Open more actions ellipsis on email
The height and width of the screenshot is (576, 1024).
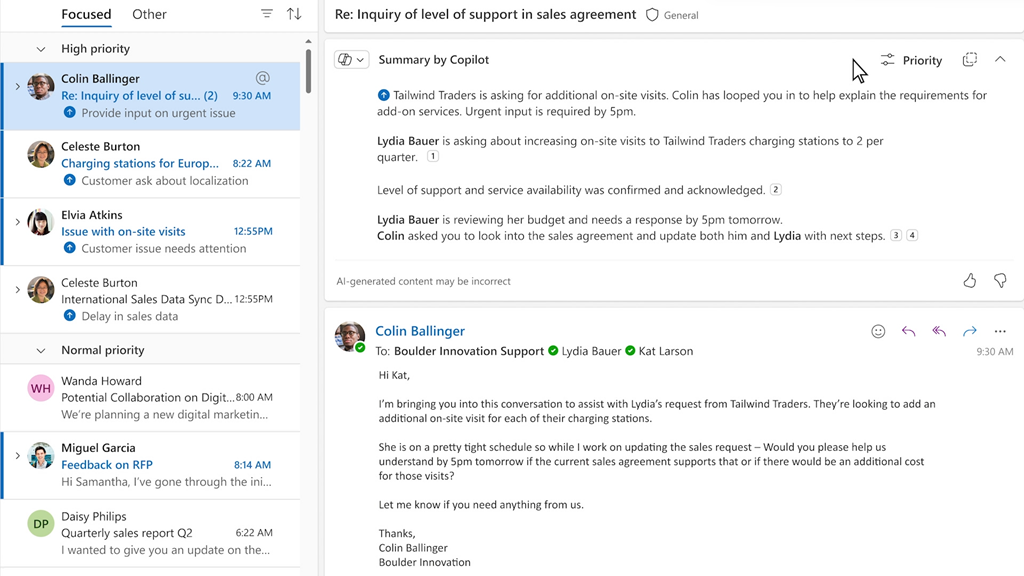pyautogui.click(x=1000, y=331)
